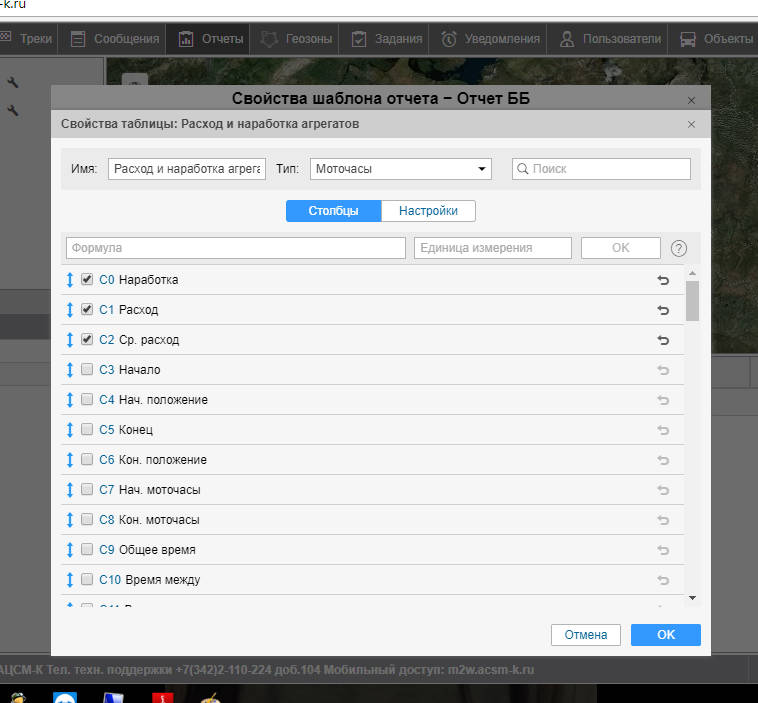Enable the Нач. положение column checkbox
The height and width of the screenshot is (703, 758).
[87, 400]
